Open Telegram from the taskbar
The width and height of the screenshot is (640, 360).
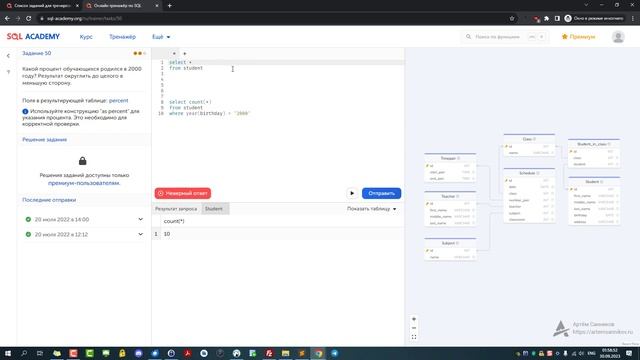tap(335, 353)
